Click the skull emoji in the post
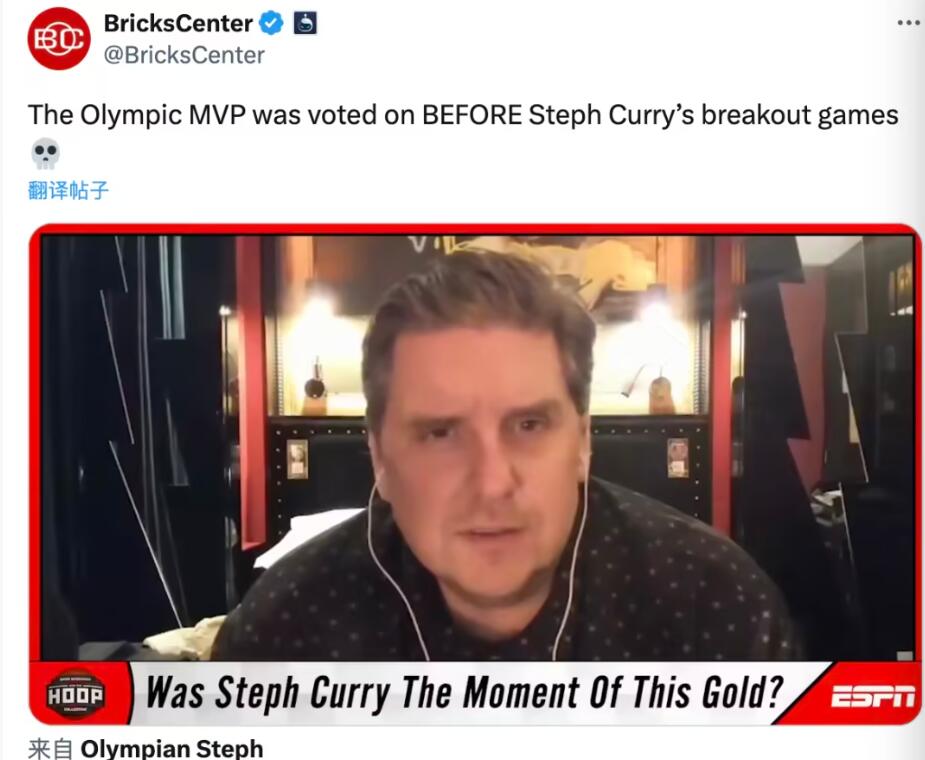 [45, 154]
